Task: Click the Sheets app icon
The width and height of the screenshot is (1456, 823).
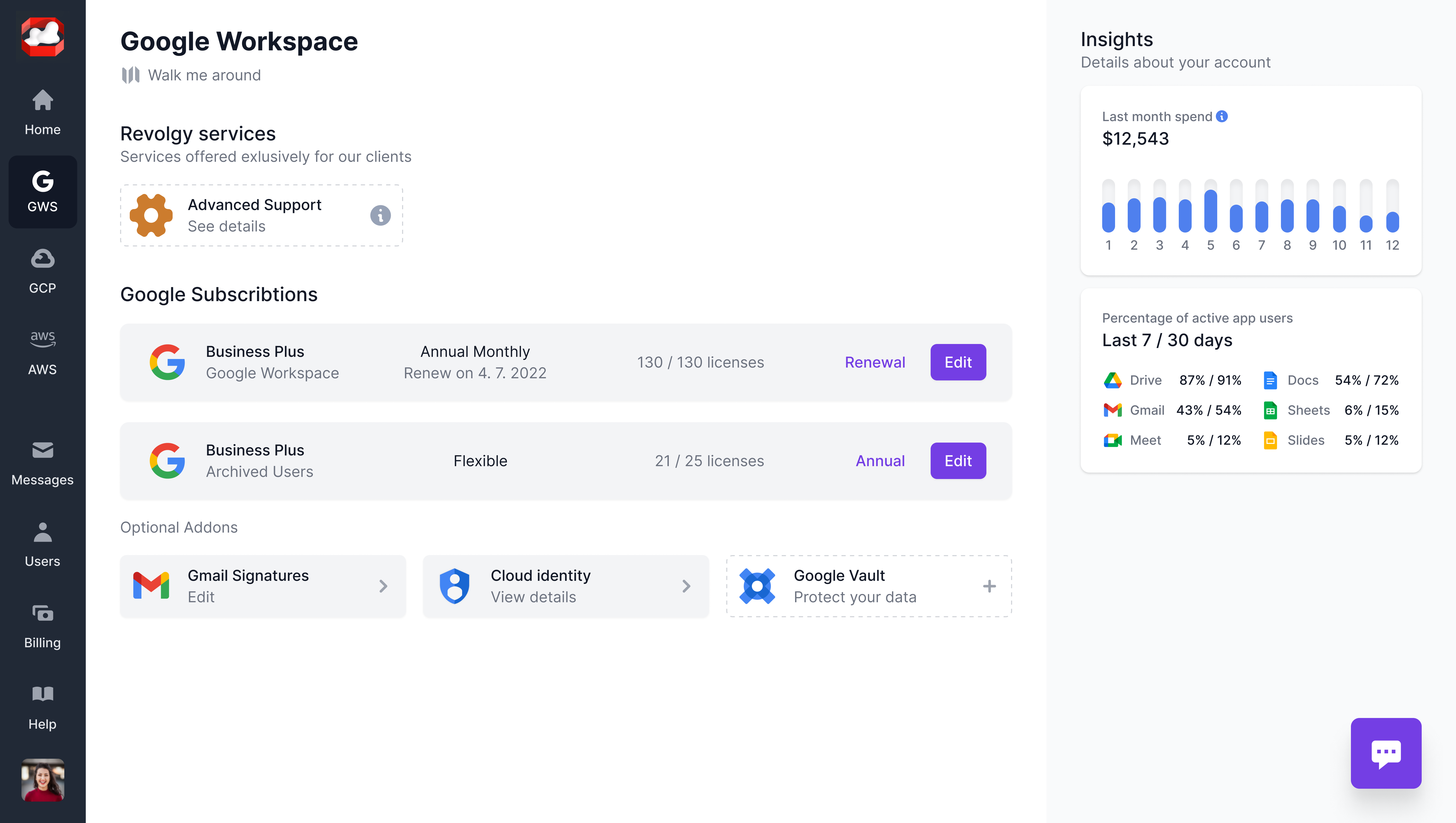Action: 1270,410
